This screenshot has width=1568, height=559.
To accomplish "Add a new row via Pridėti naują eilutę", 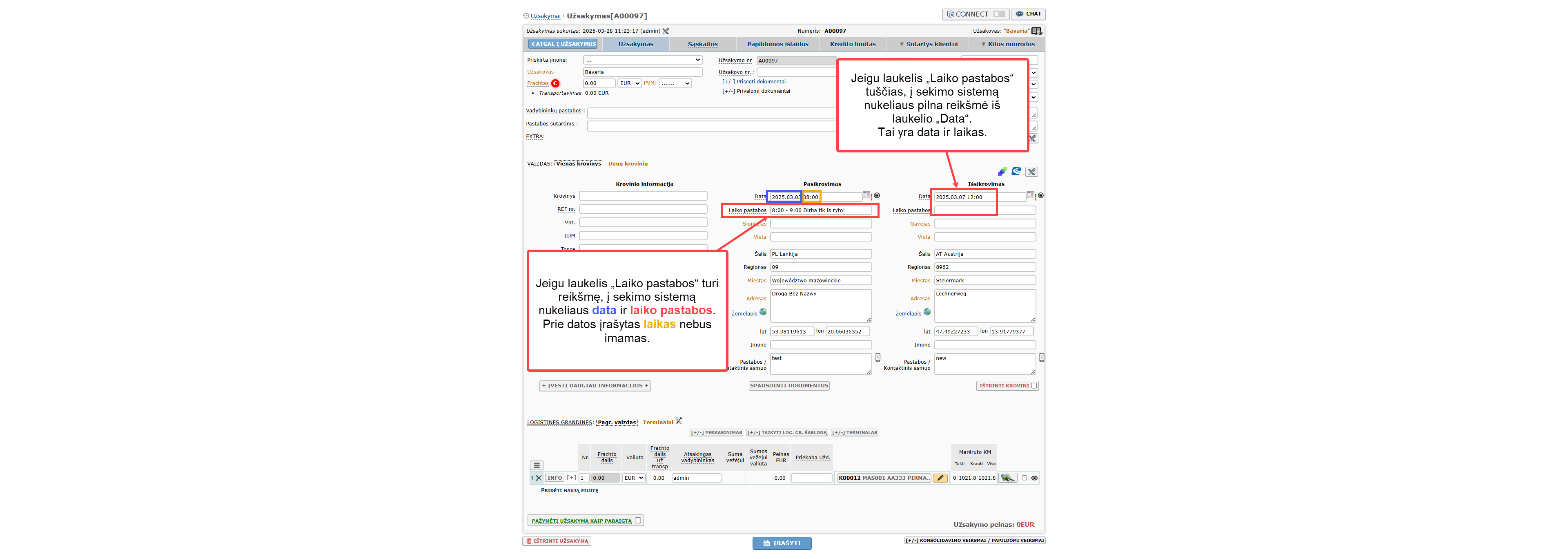I will click(x=569, y=491).
